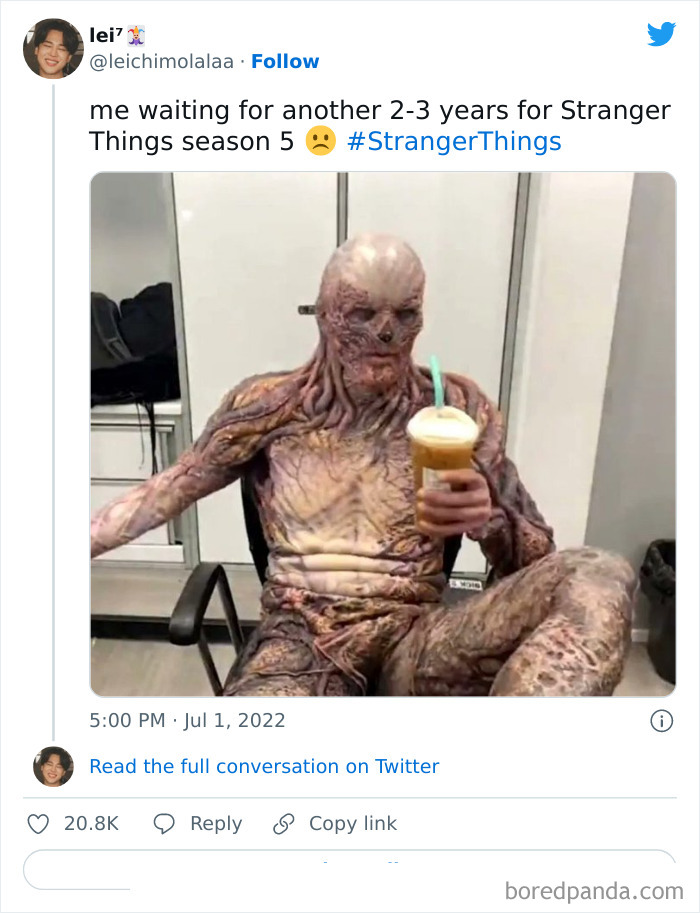Click the Reply text label

pos(216,824)
